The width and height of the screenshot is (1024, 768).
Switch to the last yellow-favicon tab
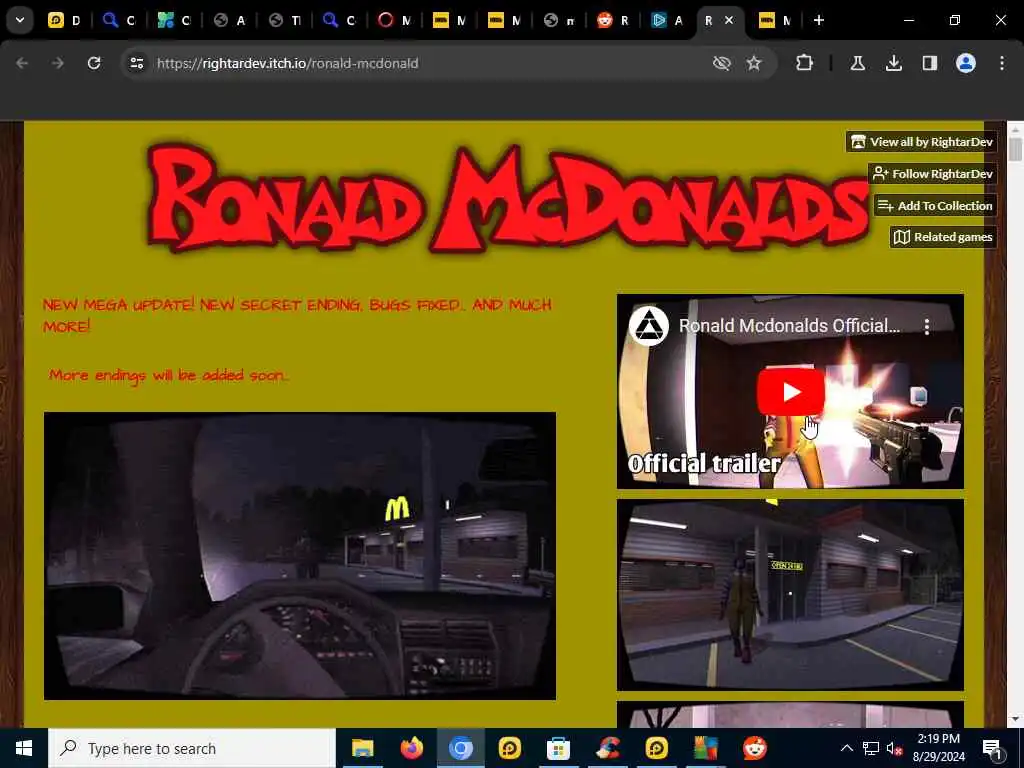point(775,20)
